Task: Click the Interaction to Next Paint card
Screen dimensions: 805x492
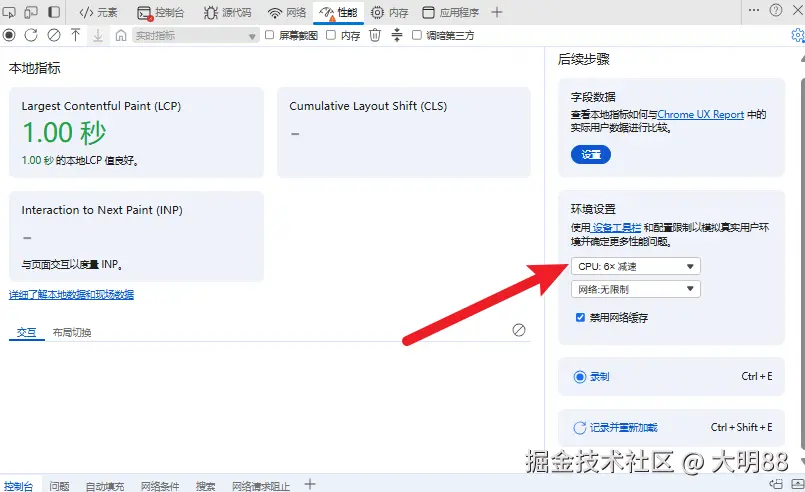Action: pos(137,236)
